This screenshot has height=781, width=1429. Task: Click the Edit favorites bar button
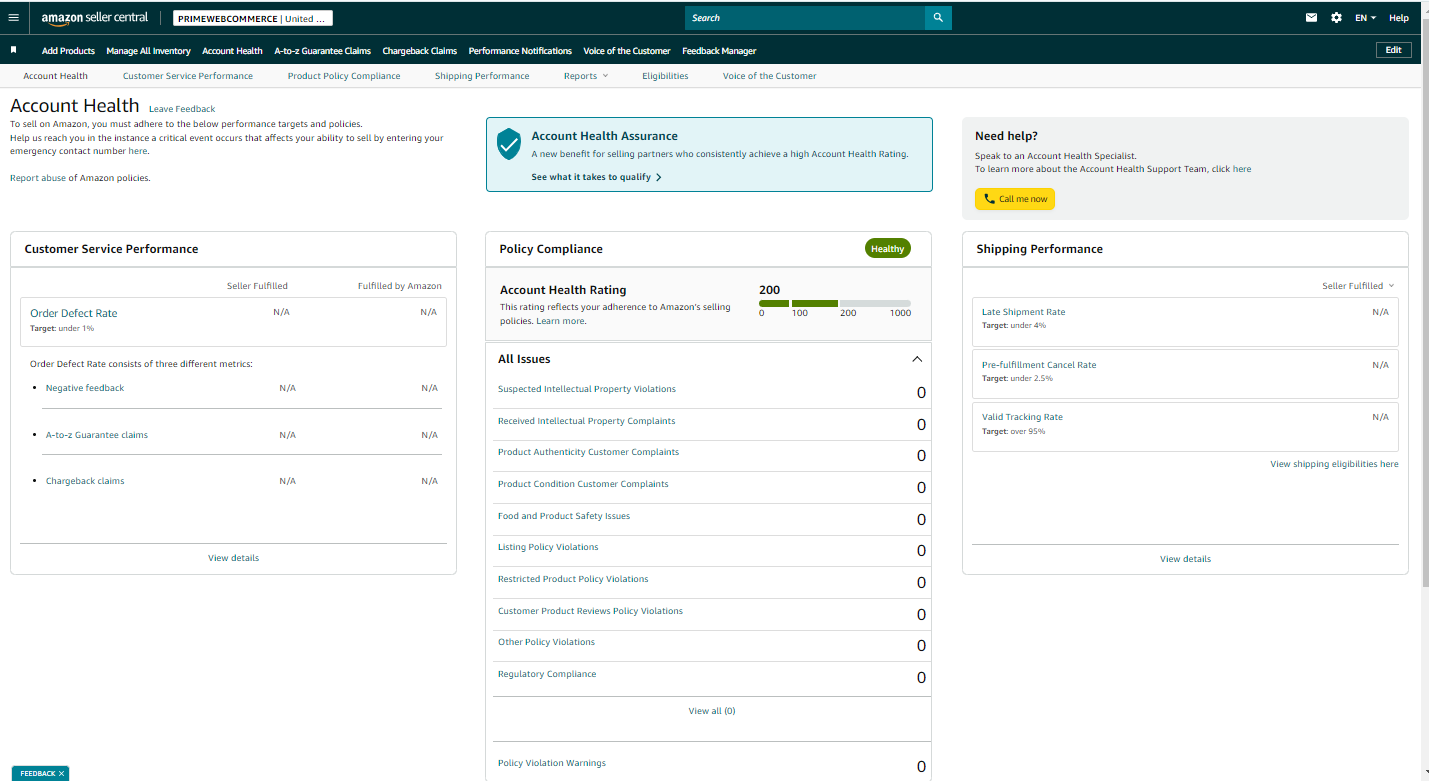[x=1394, y=50]
